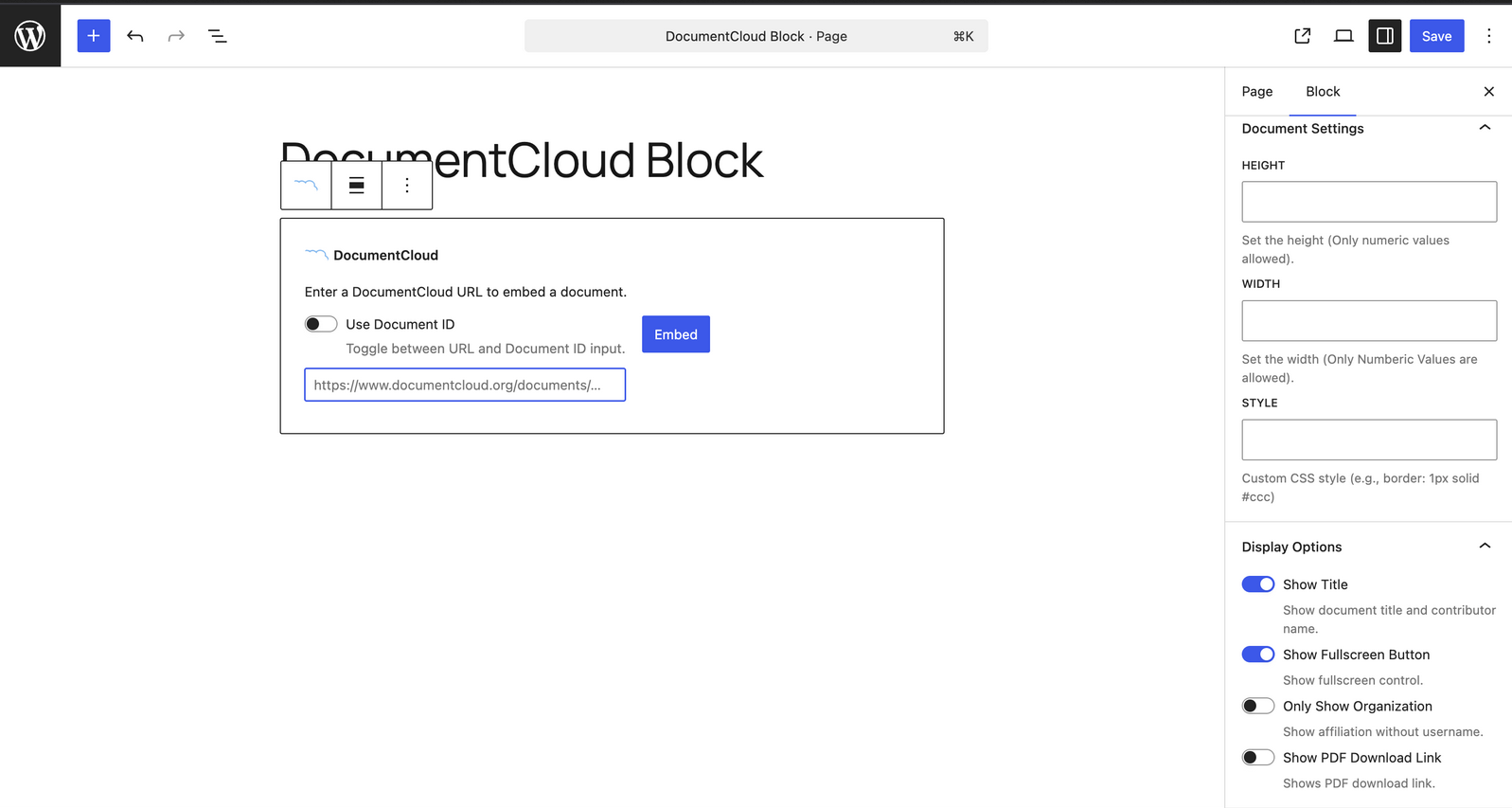This screenshot has width=1512, height=808.
Task: Toggle the settings sidebar panel icon
Action: [x=1384, y=36]
